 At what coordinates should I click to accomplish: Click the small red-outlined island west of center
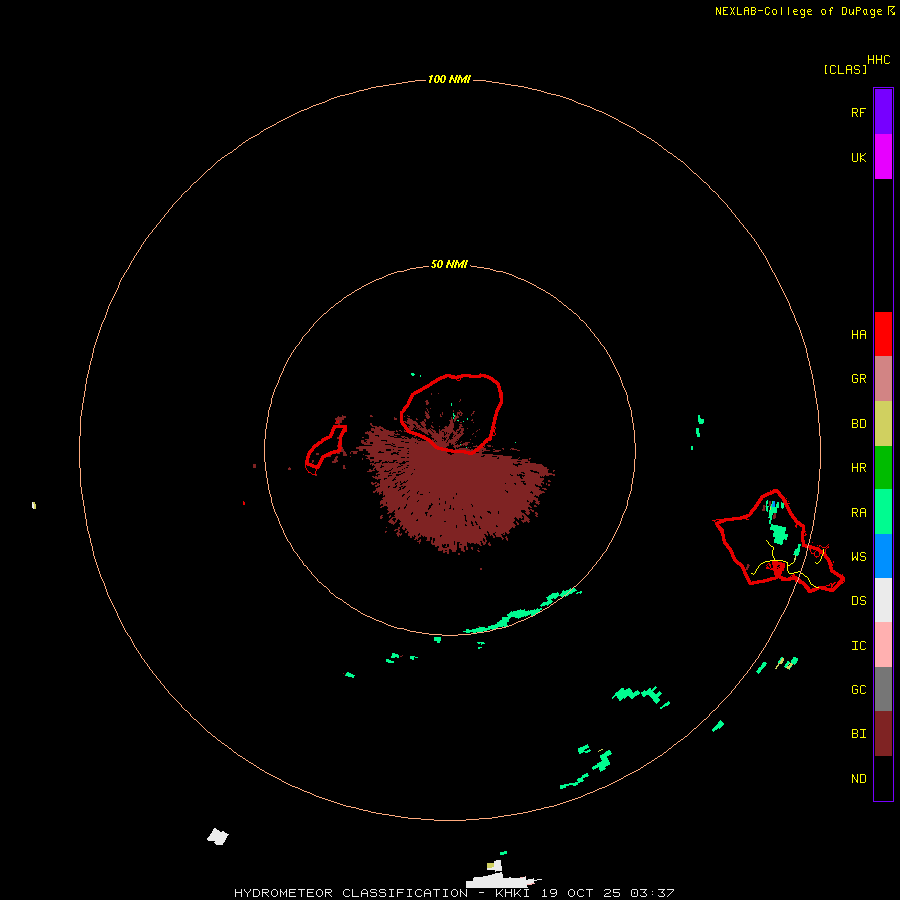[x=325, y=448]
